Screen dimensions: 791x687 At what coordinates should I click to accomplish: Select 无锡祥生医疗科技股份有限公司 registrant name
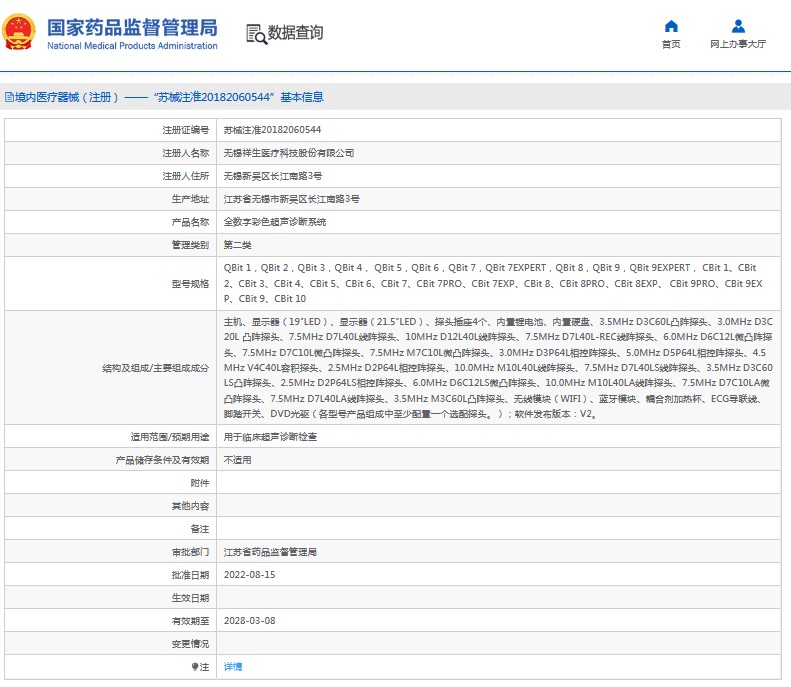(x=289, y=153)
